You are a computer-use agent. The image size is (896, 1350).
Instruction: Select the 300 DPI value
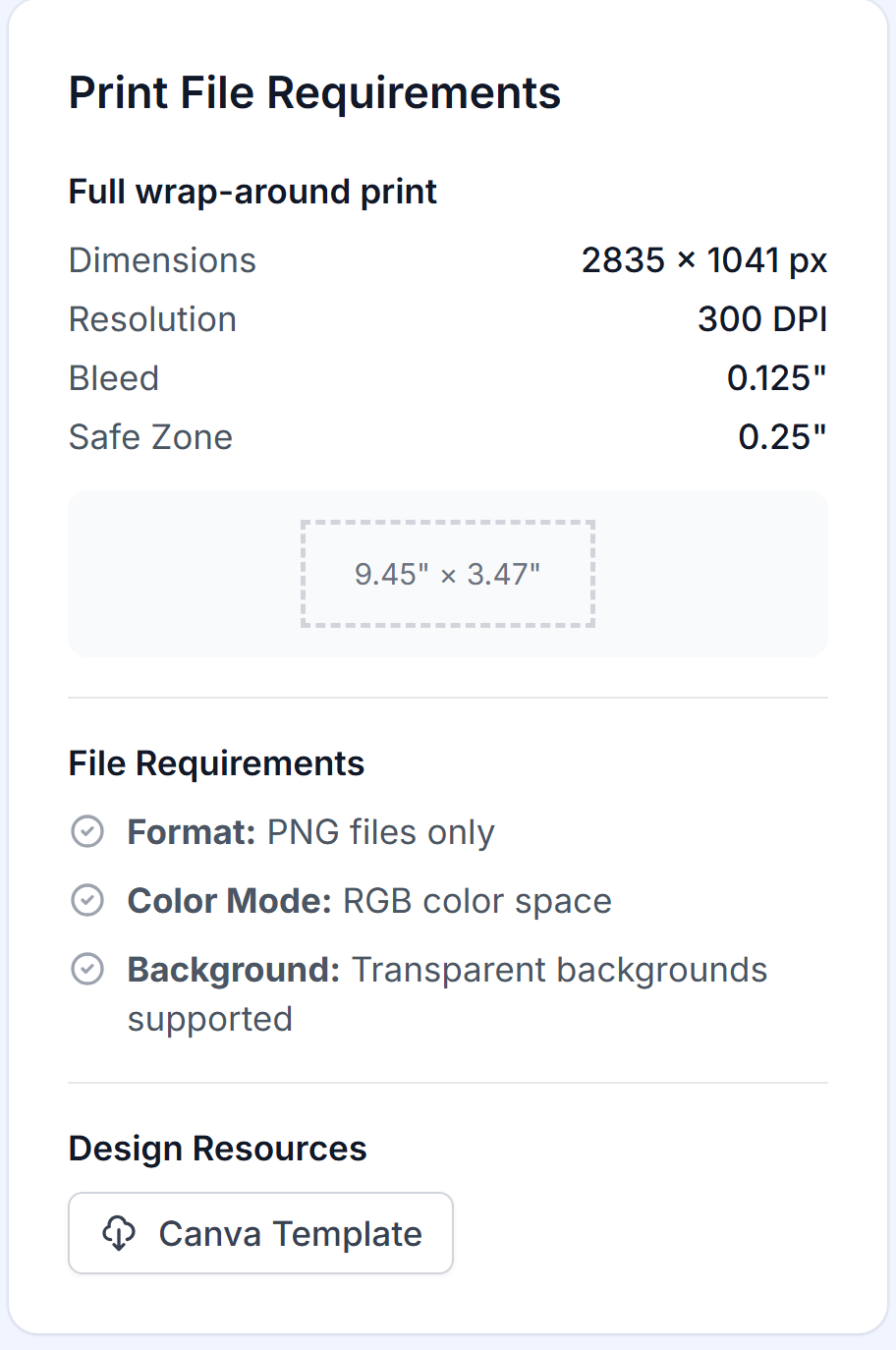pos(762,319)
